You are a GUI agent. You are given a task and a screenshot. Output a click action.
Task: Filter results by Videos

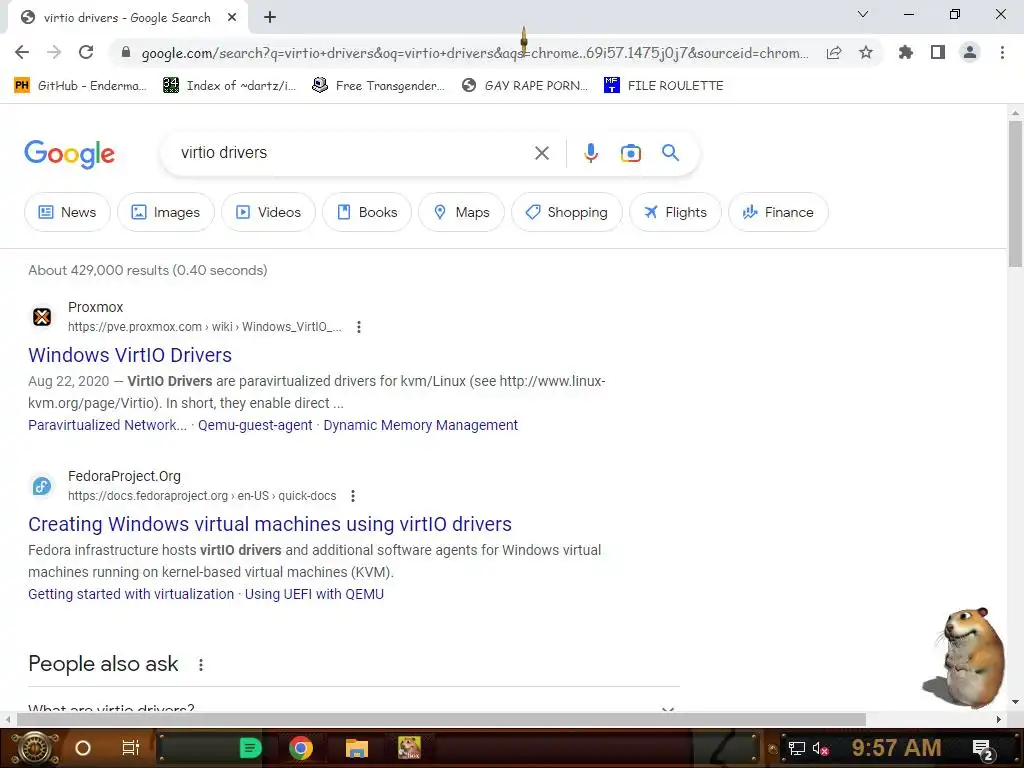[x=268, y=212]
